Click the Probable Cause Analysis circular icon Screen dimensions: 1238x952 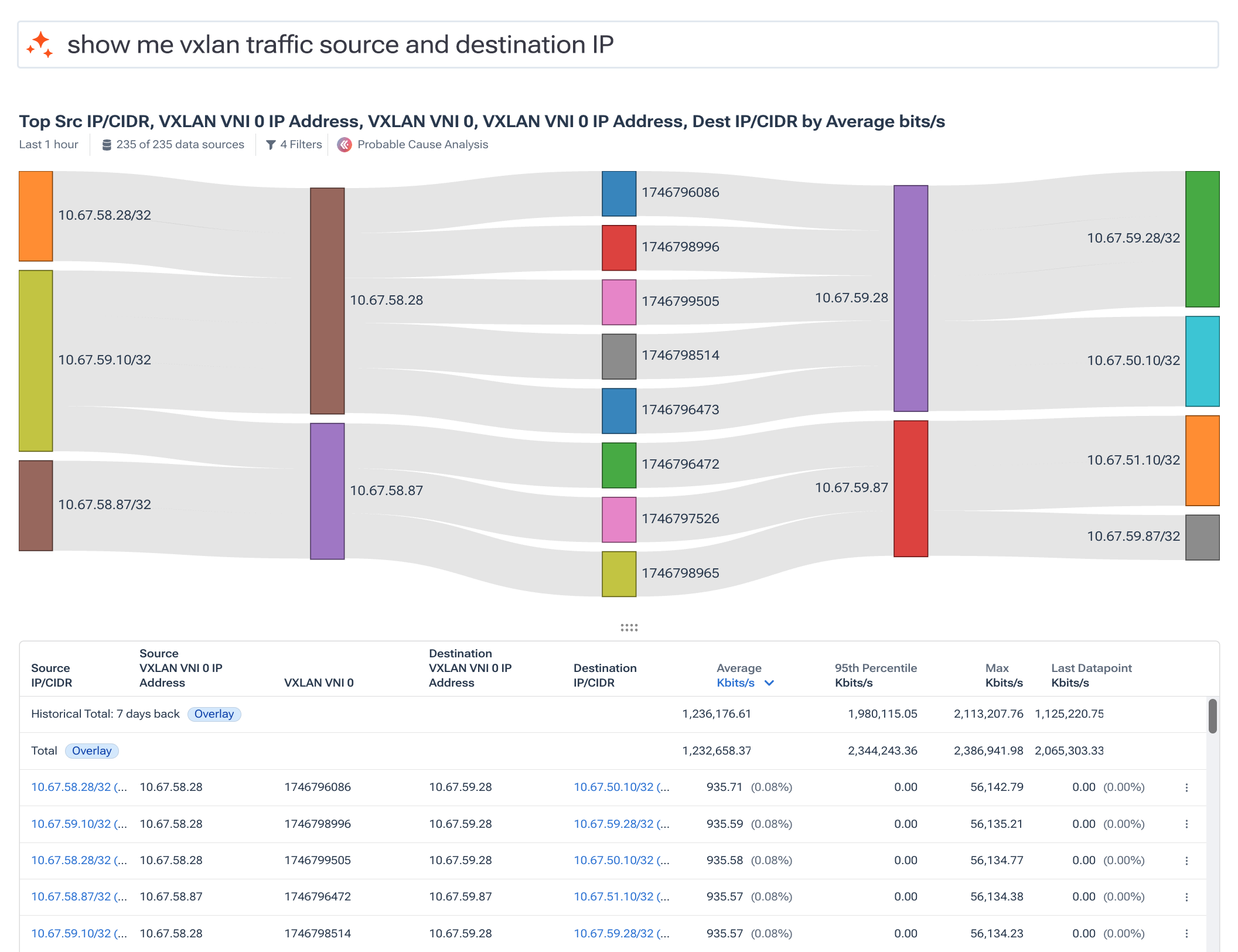pyautogui.click(x=345, y=144)
